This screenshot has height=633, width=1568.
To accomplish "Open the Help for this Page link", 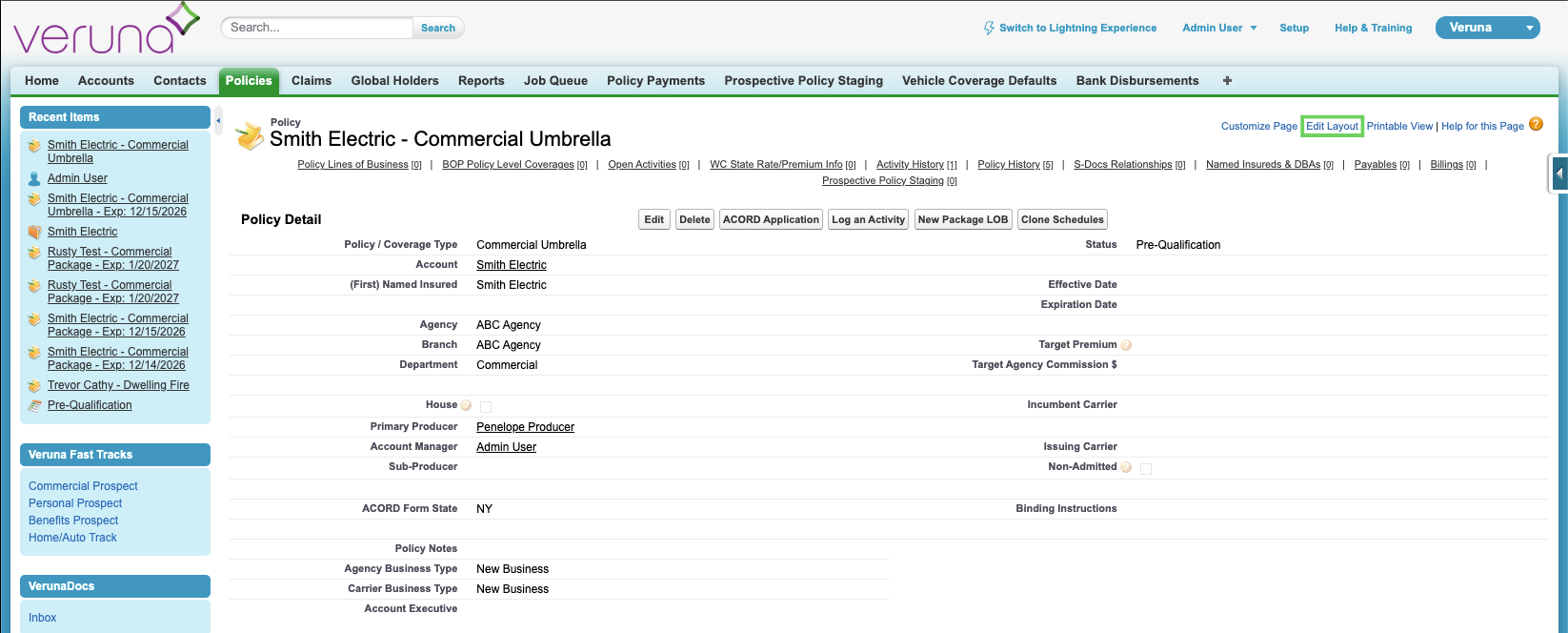I will 1482,126.
